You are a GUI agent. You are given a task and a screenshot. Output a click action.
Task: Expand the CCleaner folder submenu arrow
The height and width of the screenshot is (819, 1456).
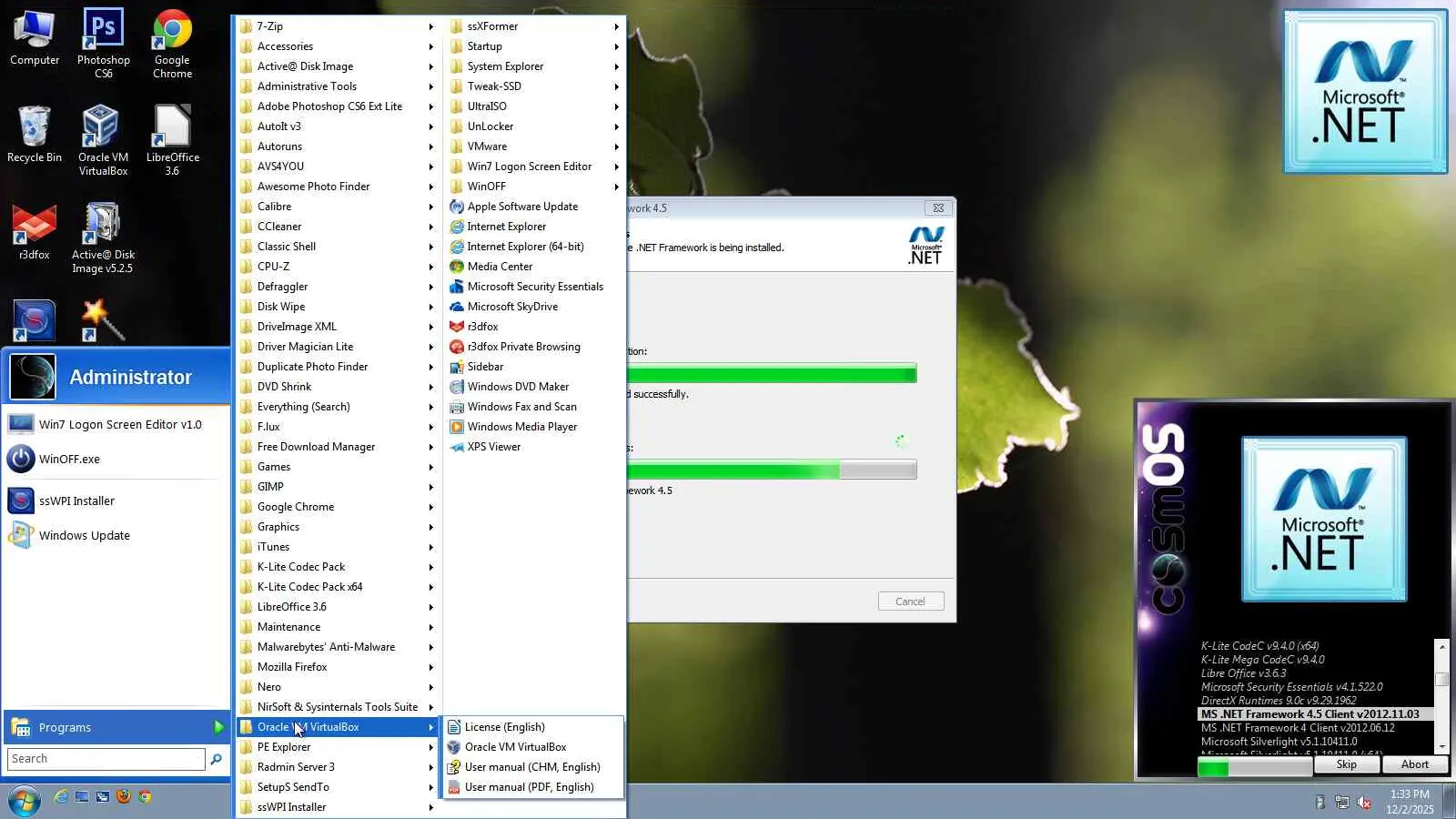click(x=431, y=227)
